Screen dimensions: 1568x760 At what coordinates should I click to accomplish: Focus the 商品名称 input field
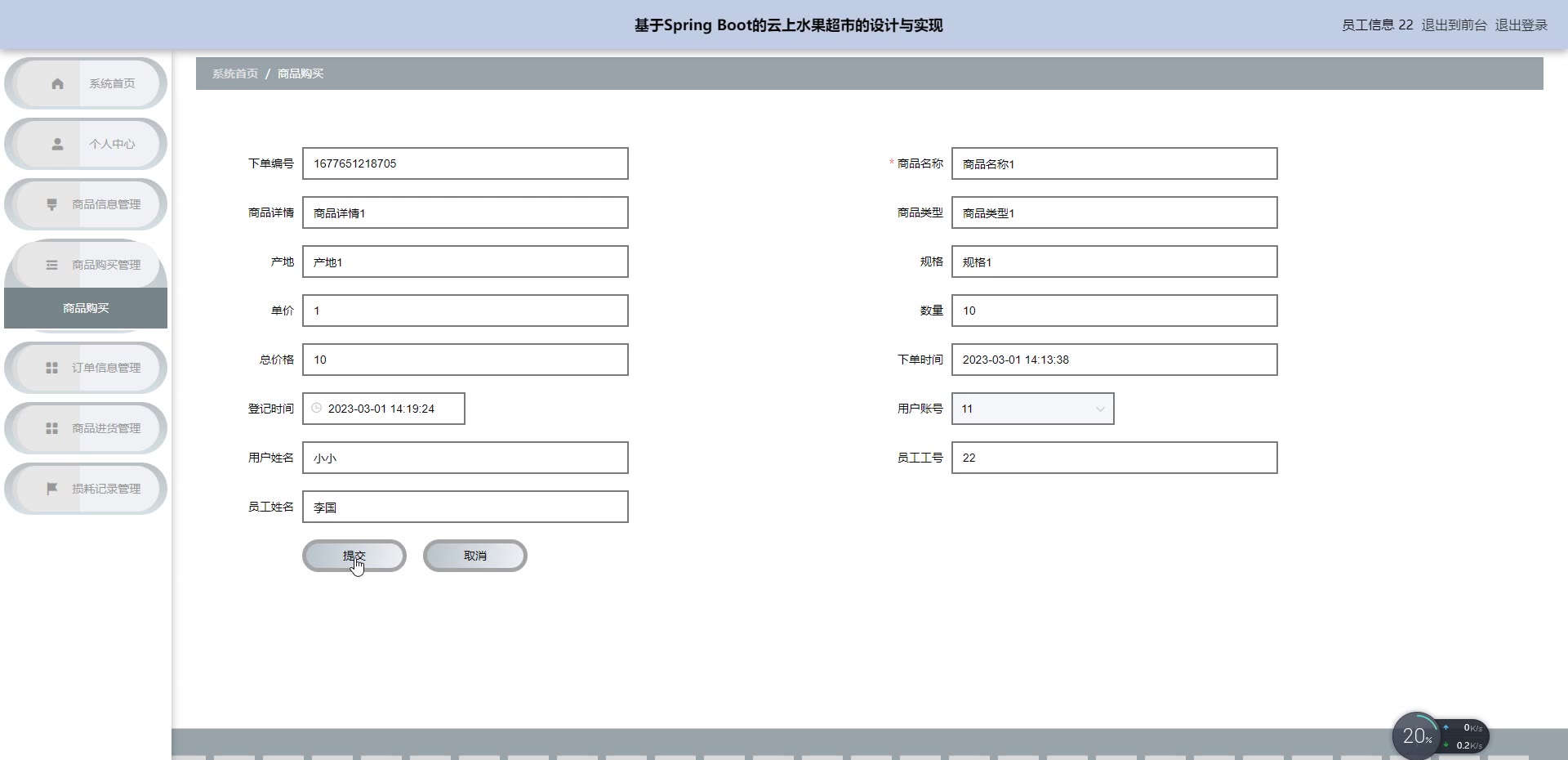[x=1115, y=163]
